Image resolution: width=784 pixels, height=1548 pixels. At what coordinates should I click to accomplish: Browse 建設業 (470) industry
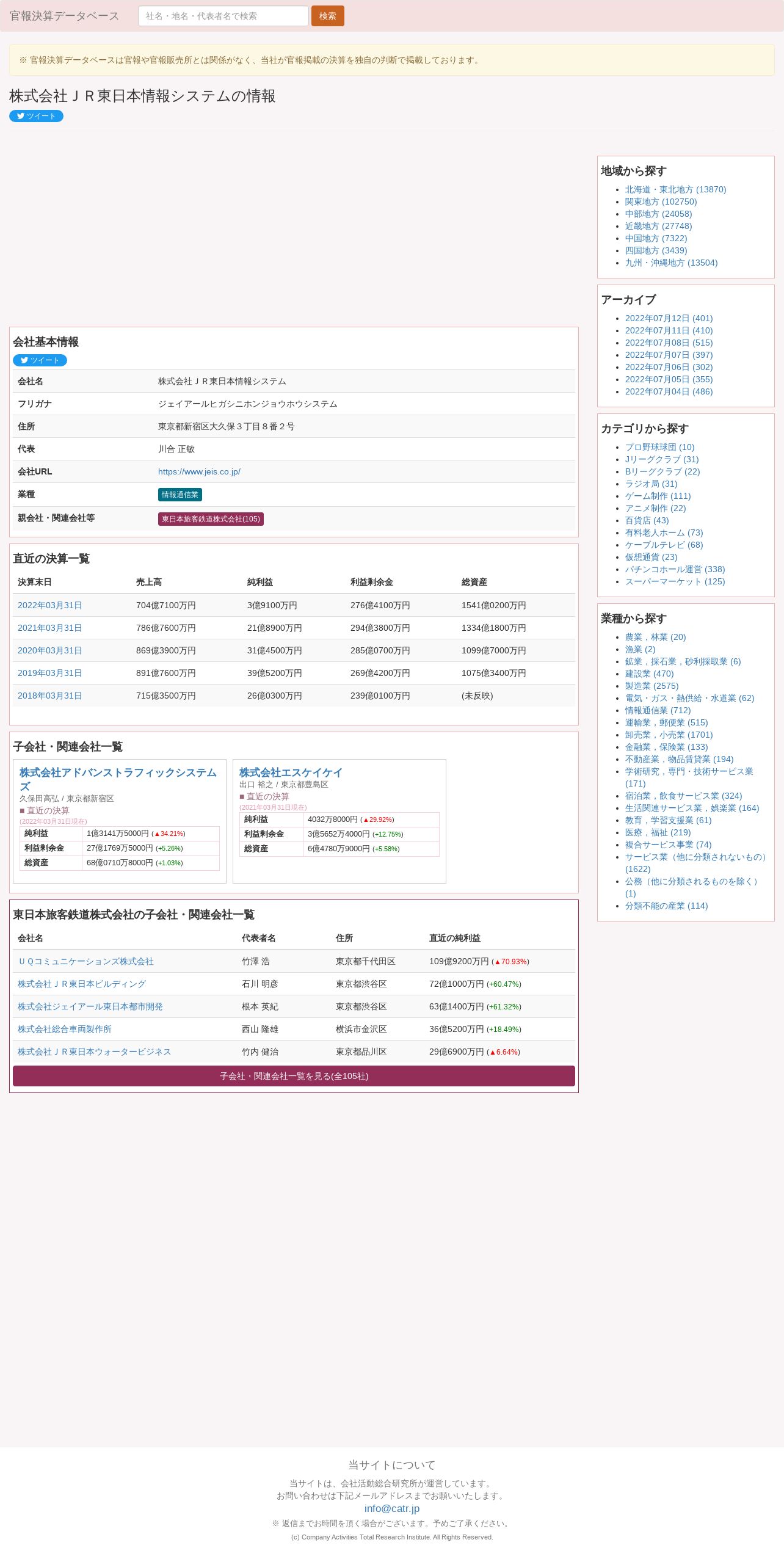pos(649,674)
